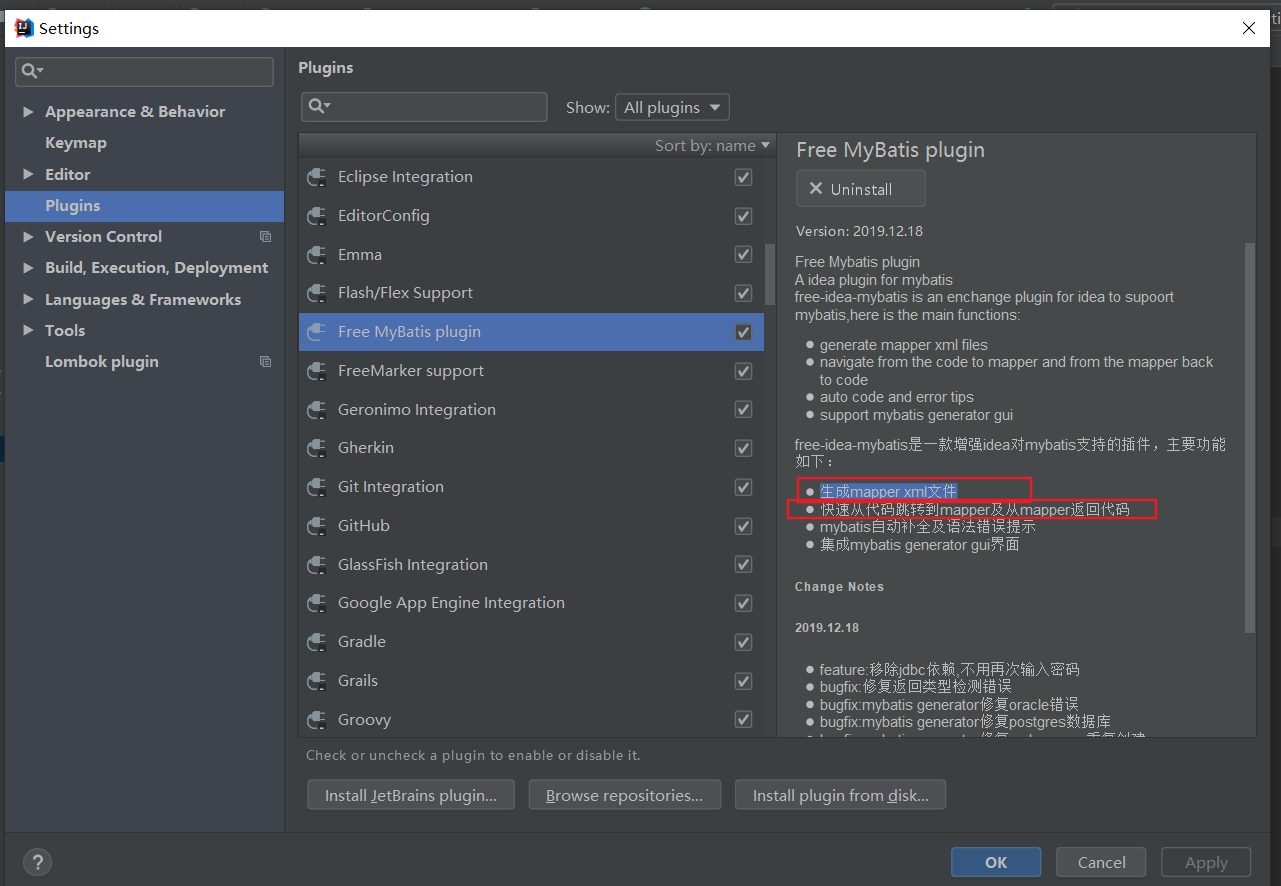Expand the Version Control node

(28, 237)
